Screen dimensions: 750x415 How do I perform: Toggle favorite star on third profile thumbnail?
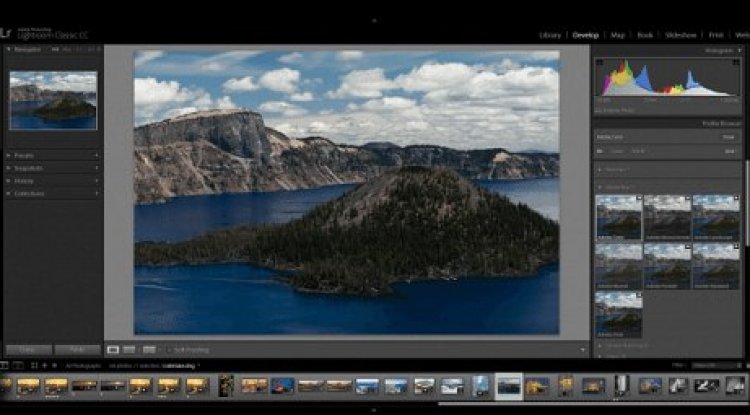click(x=736, y=198)
